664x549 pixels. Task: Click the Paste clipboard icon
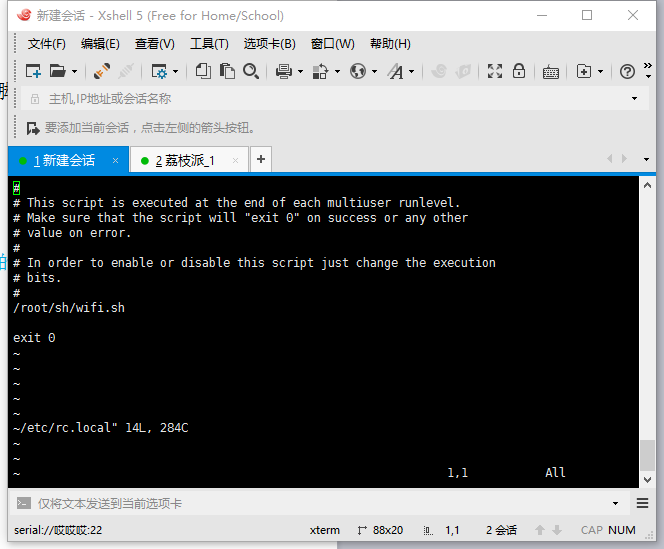click(x=227, y=71)
